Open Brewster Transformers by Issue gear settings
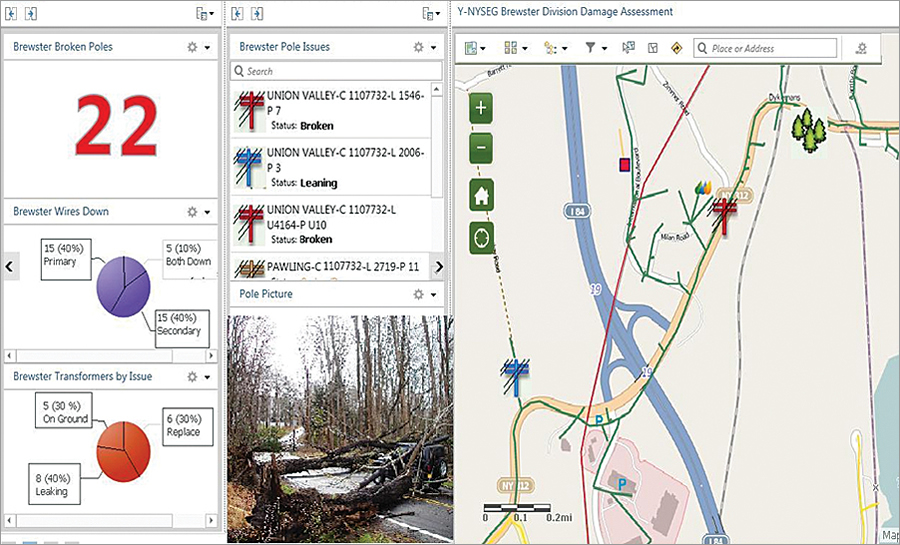This screenshot has height=545, width=900. click(x=192, y=377)
